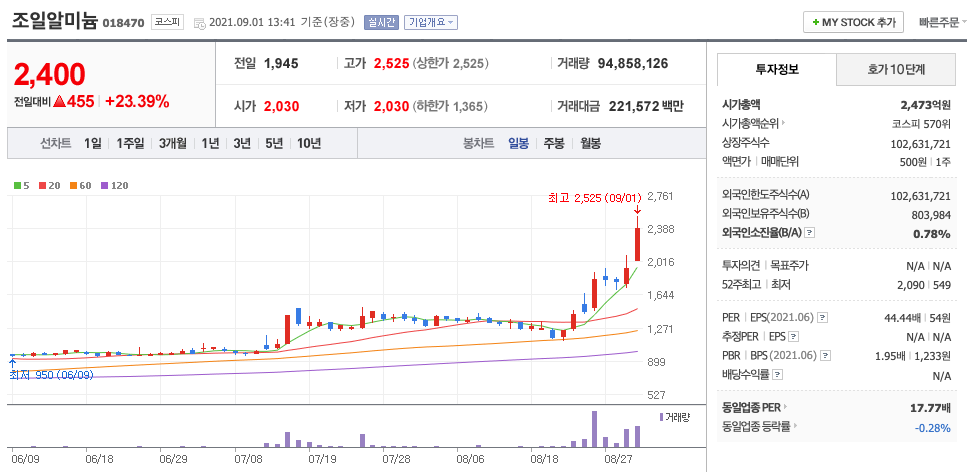This screenshot has height=472, width=974.
Task: Select the 1일 line chart period
Action: tap(93, 143)
